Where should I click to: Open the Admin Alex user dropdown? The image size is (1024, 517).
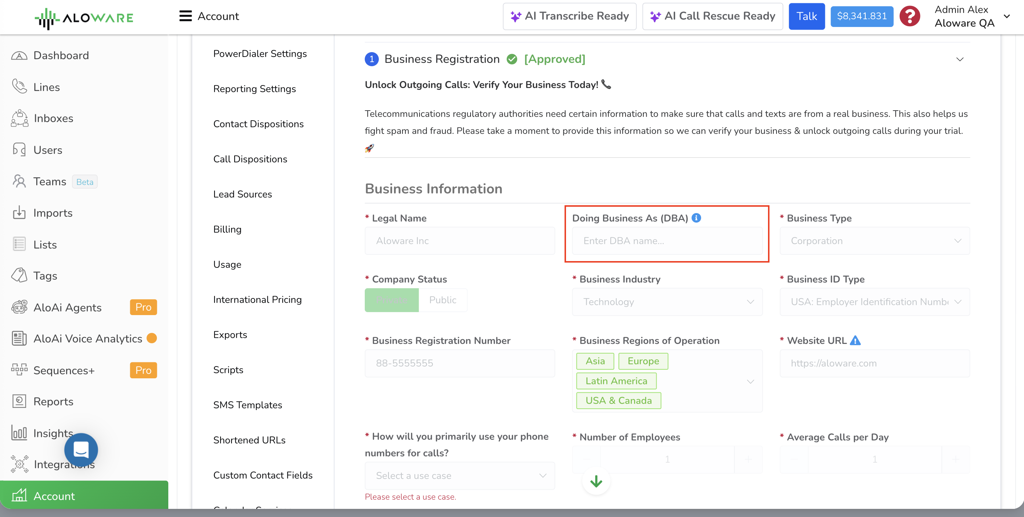pos(973,16)
